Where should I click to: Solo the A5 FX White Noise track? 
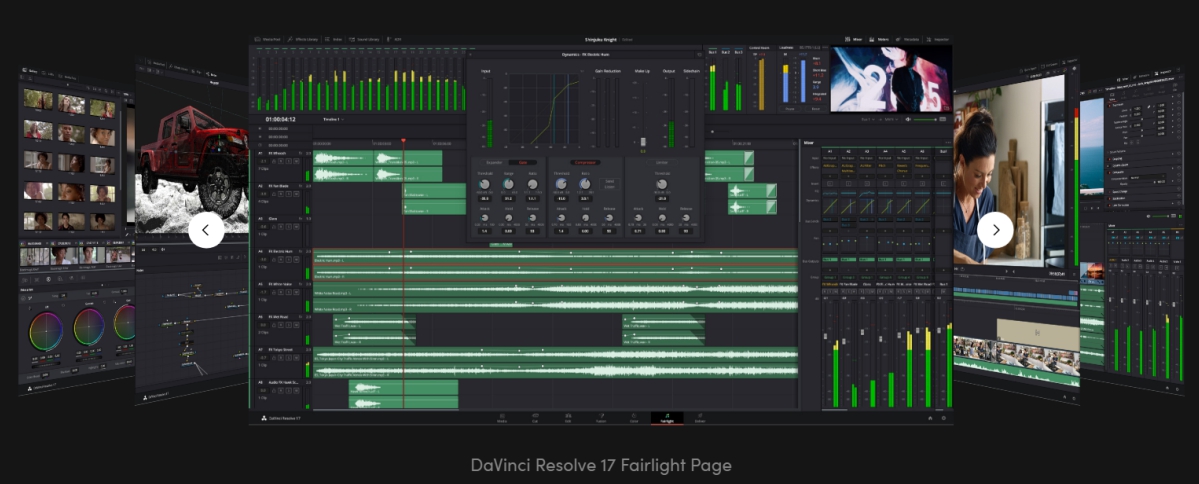click(288, 293)
